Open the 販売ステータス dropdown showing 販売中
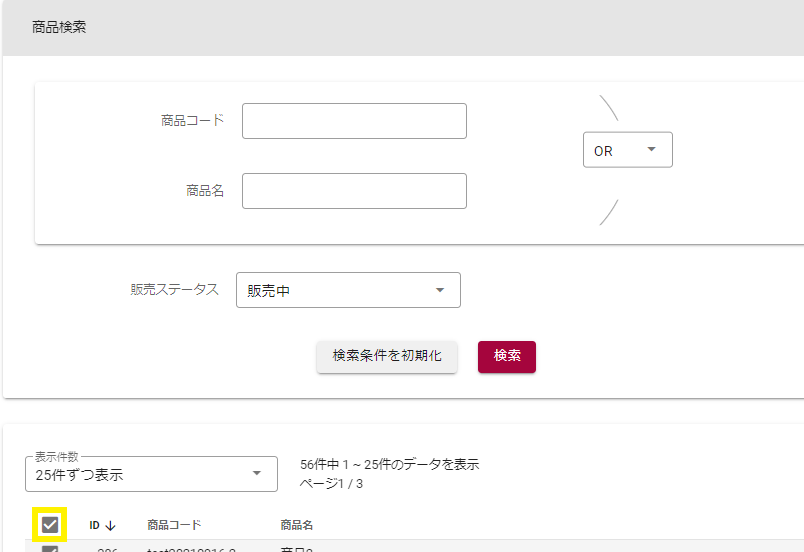The height and width of the screenshot is (552, 804). [x=347, y=291]
